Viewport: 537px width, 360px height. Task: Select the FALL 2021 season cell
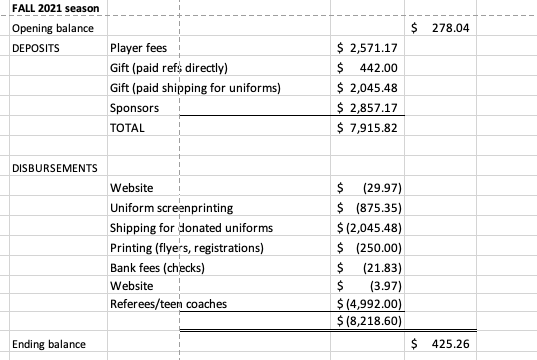(58, 8)
